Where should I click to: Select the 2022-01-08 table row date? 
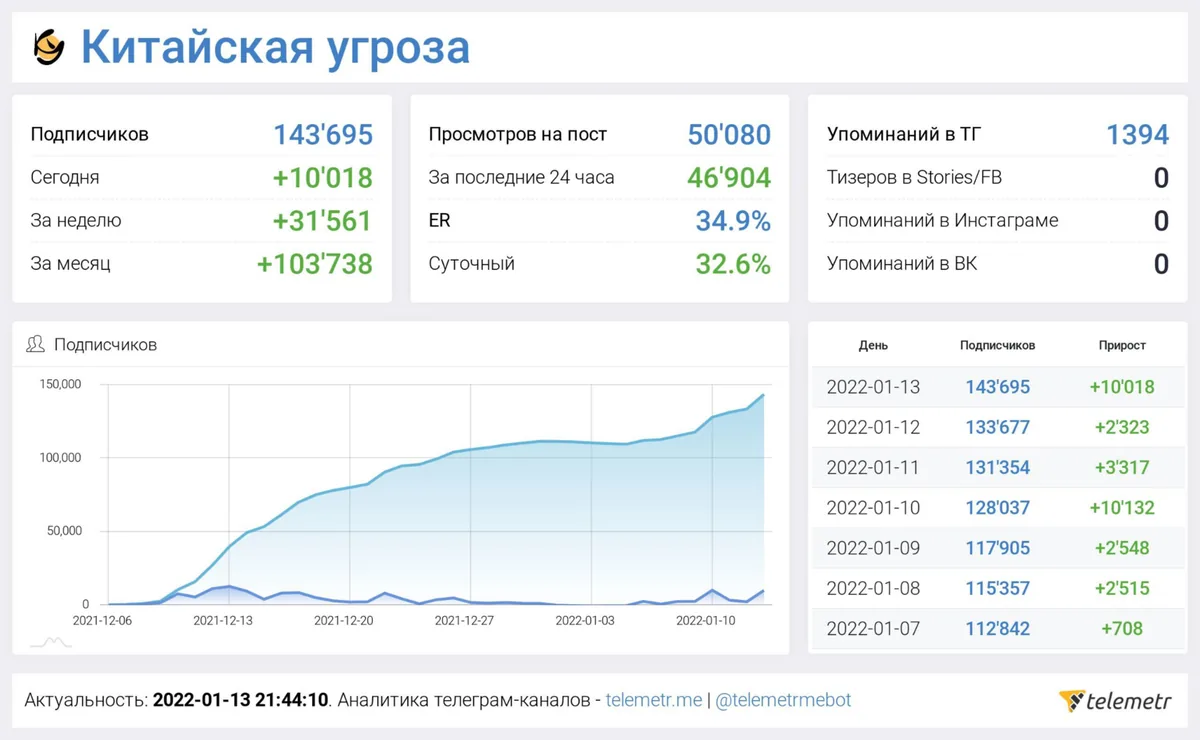point(873,588)
